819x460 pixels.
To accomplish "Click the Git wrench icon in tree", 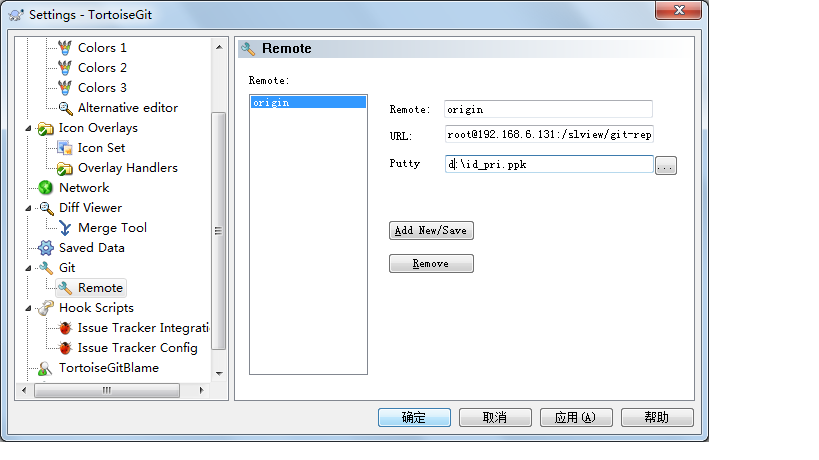I will click(x=46, y=268).
